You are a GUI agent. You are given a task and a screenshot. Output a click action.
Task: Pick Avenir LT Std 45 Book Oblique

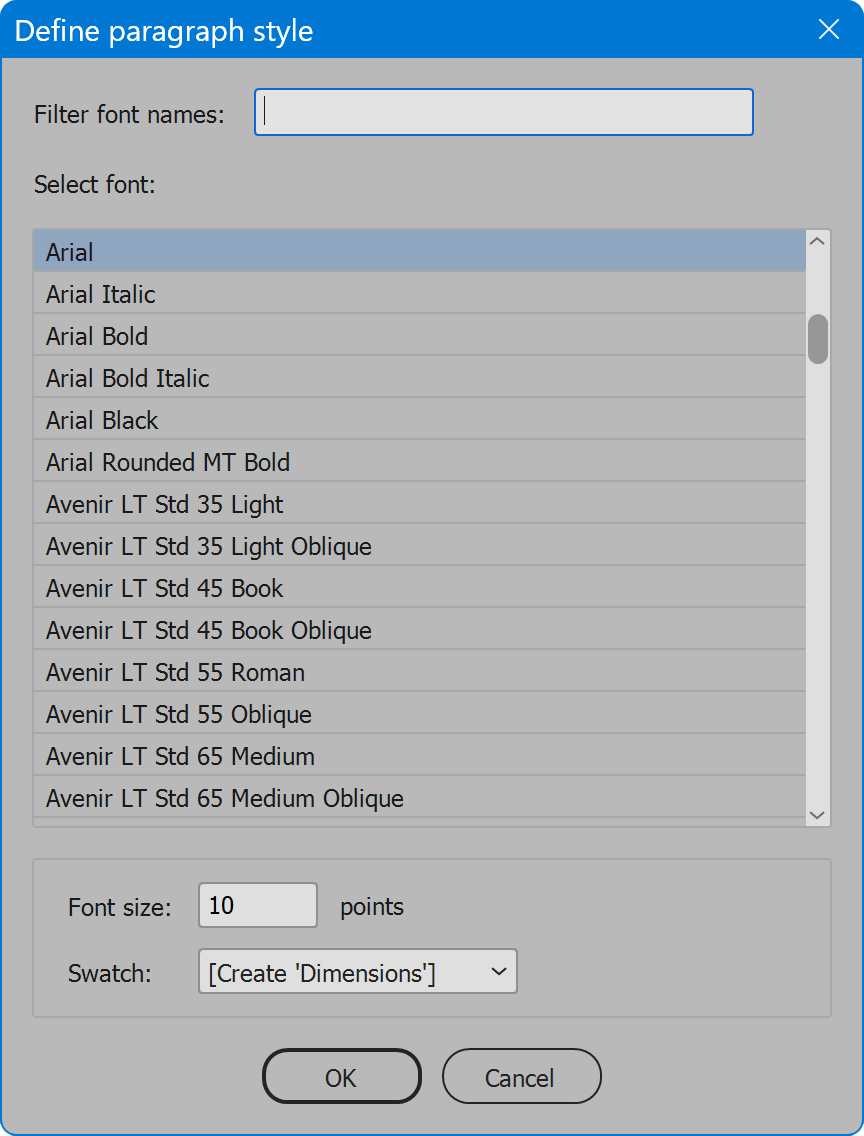click(419, 630)
